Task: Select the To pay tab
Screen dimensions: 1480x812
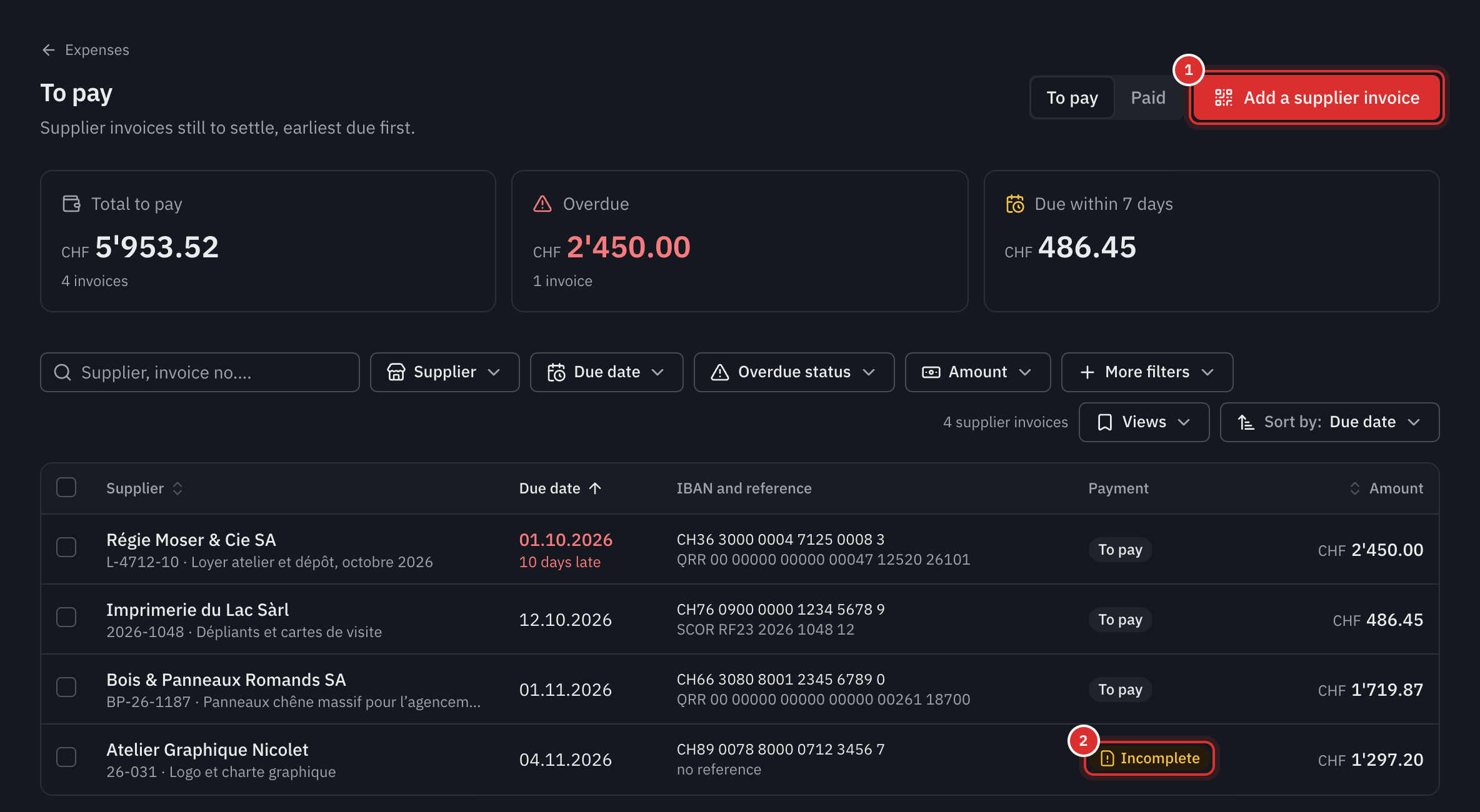Action: [x=1072, y=97]
